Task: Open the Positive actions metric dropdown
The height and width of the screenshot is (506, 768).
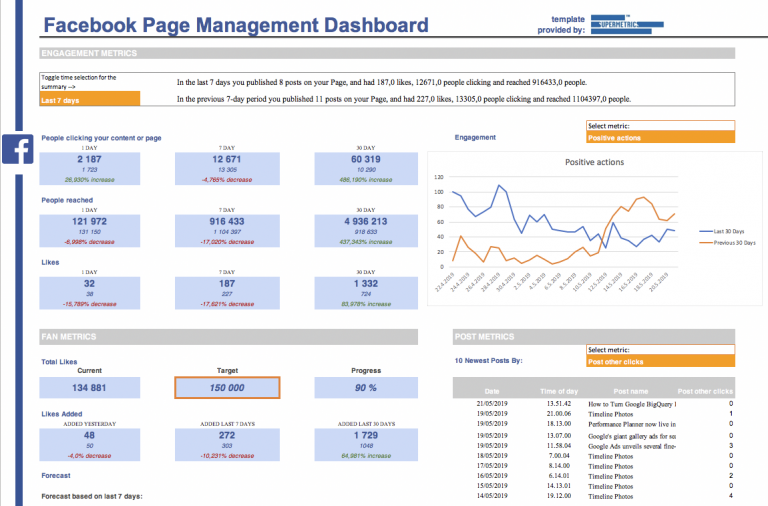Action: [660, 138]
